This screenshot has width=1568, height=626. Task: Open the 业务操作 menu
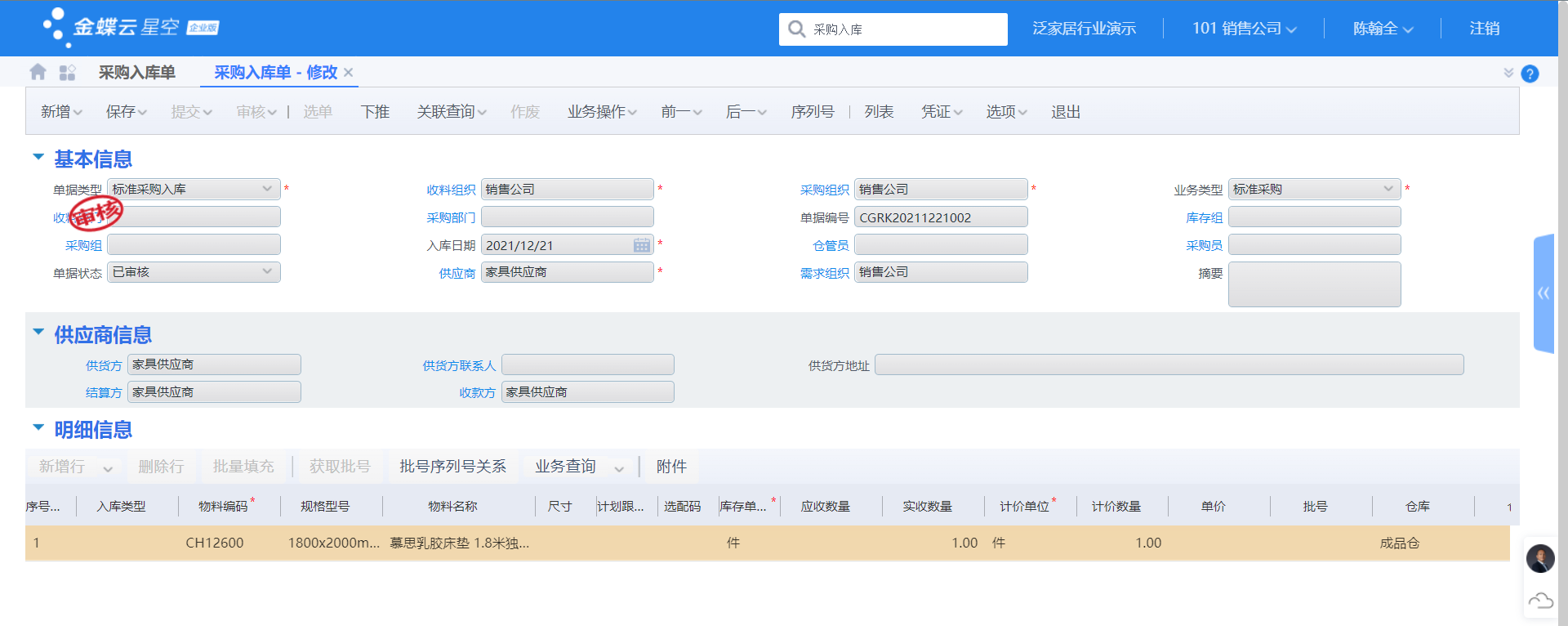point(602,112)
